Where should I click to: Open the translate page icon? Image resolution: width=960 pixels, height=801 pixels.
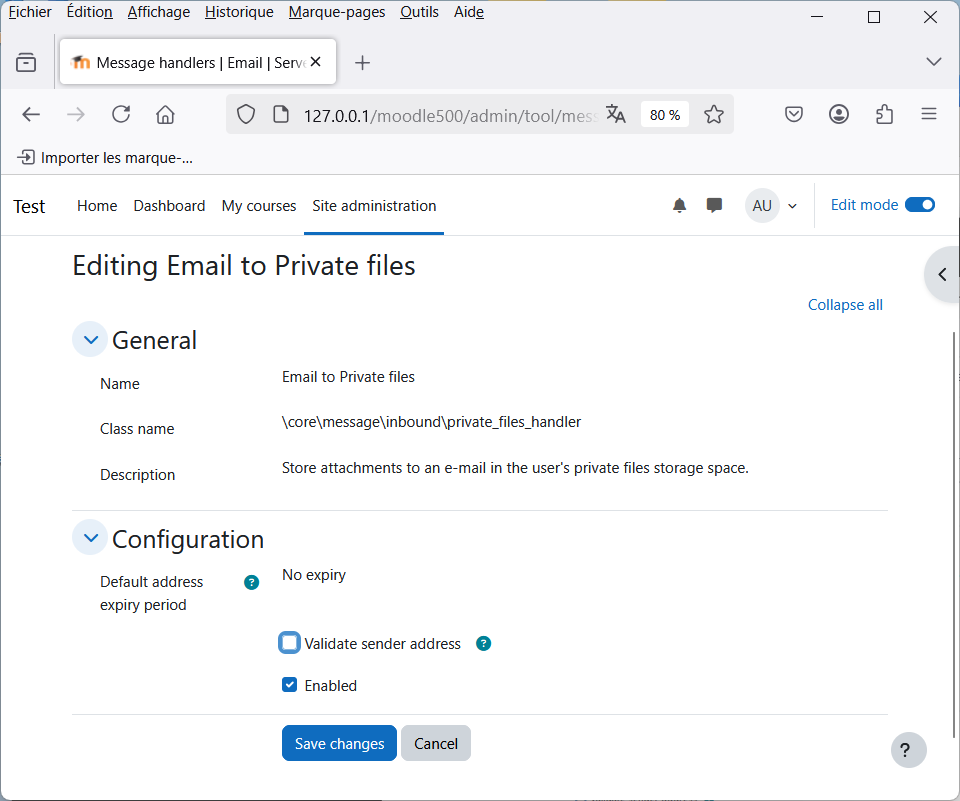tap(615, 115)
